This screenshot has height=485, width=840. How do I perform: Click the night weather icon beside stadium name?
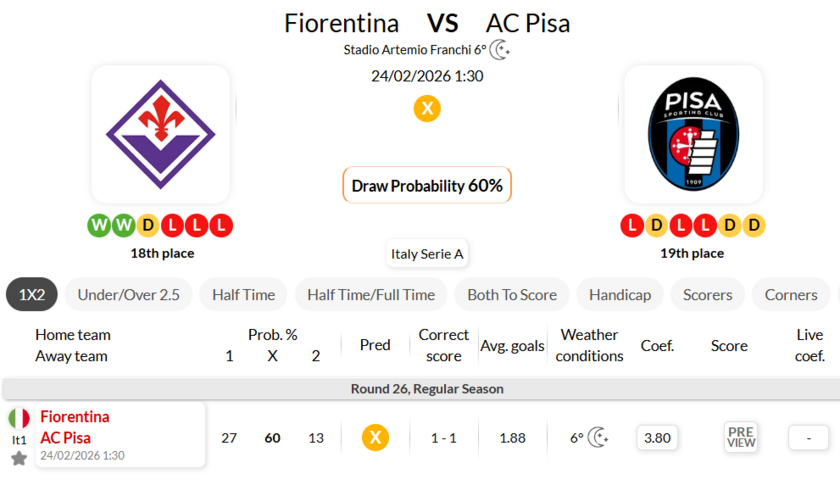pos(500,50)
